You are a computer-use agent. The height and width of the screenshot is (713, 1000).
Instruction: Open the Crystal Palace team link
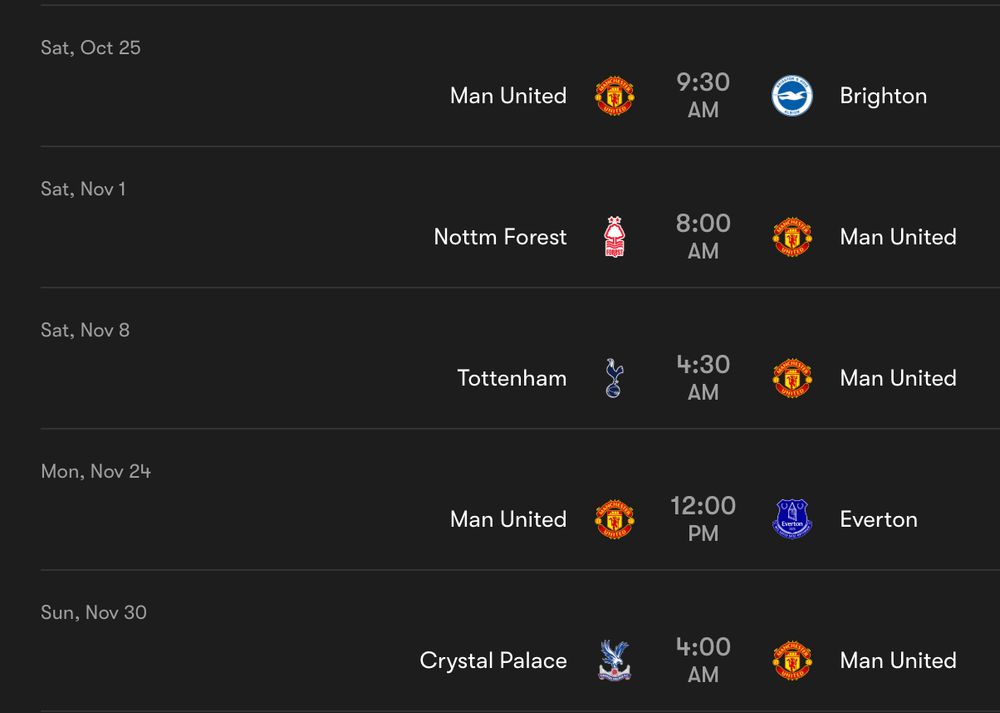click(x=493, y=661)
